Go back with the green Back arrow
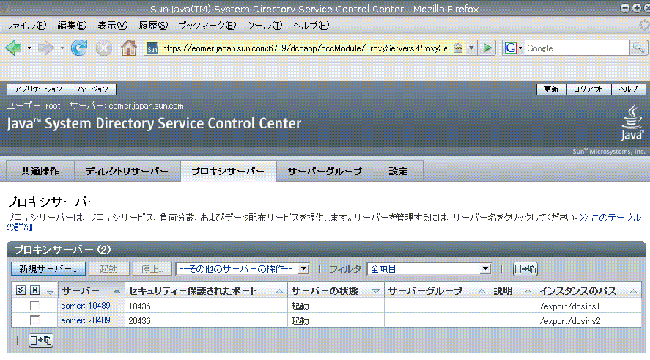 (x=14, y=48)
